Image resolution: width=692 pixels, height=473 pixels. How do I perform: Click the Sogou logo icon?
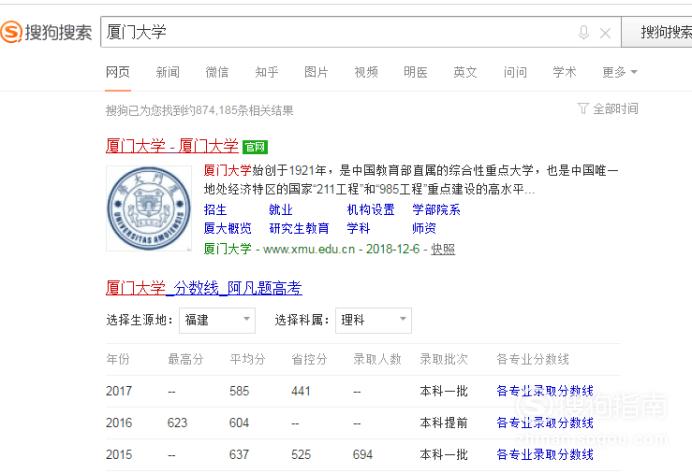[x=11, y=32]
